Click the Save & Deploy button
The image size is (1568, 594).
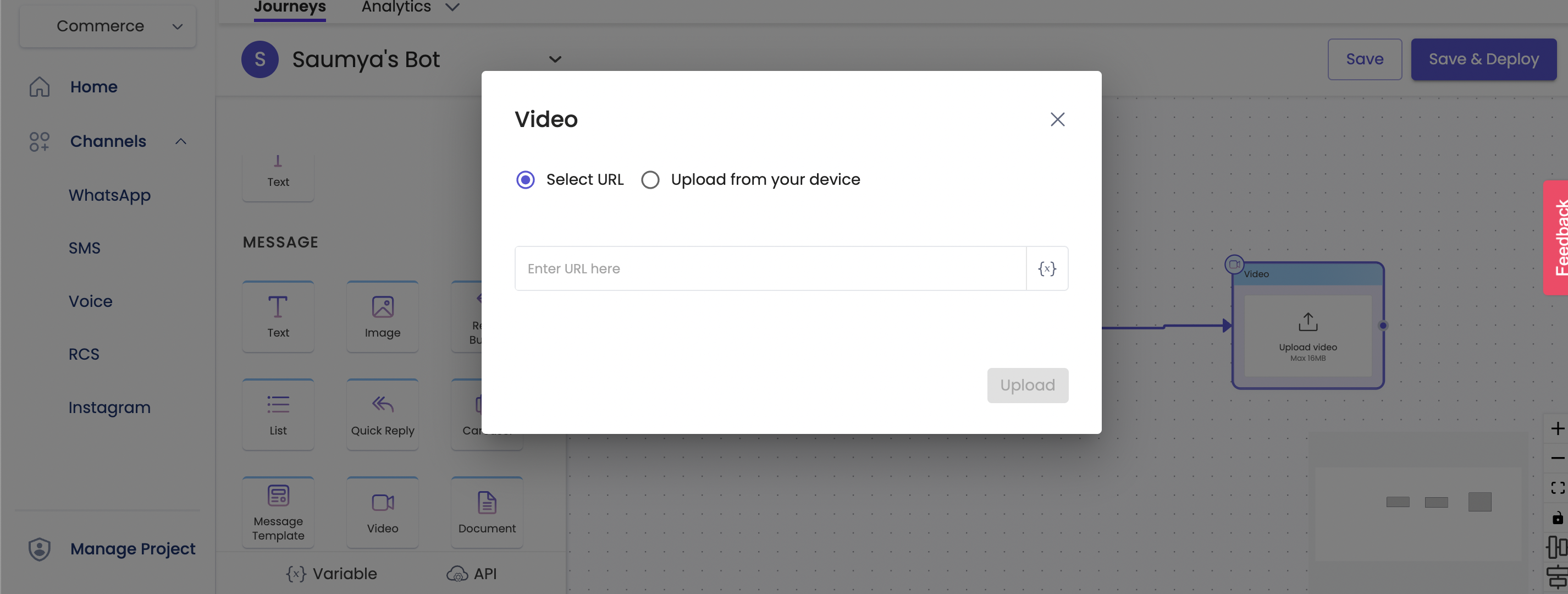[x=1483, y=60]
